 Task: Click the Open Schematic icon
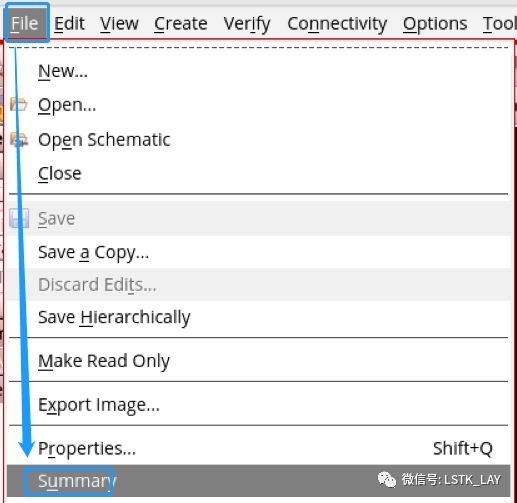(19, 139)
